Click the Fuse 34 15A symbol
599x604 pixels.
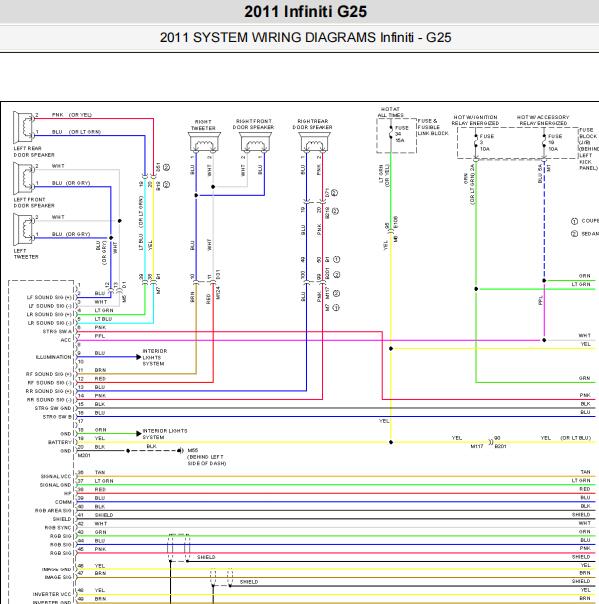[x=391, y=134]
